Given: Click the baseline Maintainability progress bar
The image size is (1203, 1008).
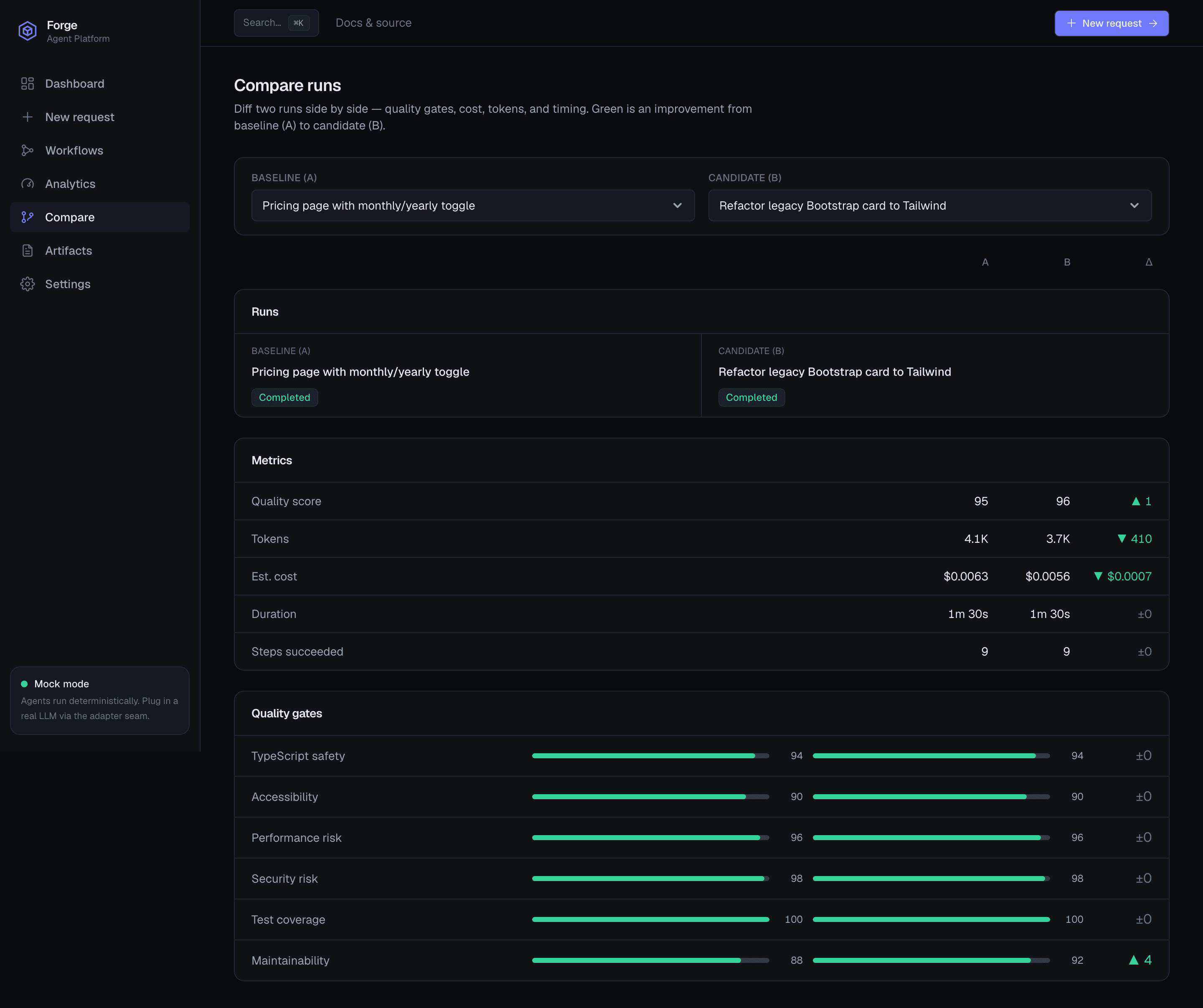Looking at the screenshot, I should [x=650, y=960].
